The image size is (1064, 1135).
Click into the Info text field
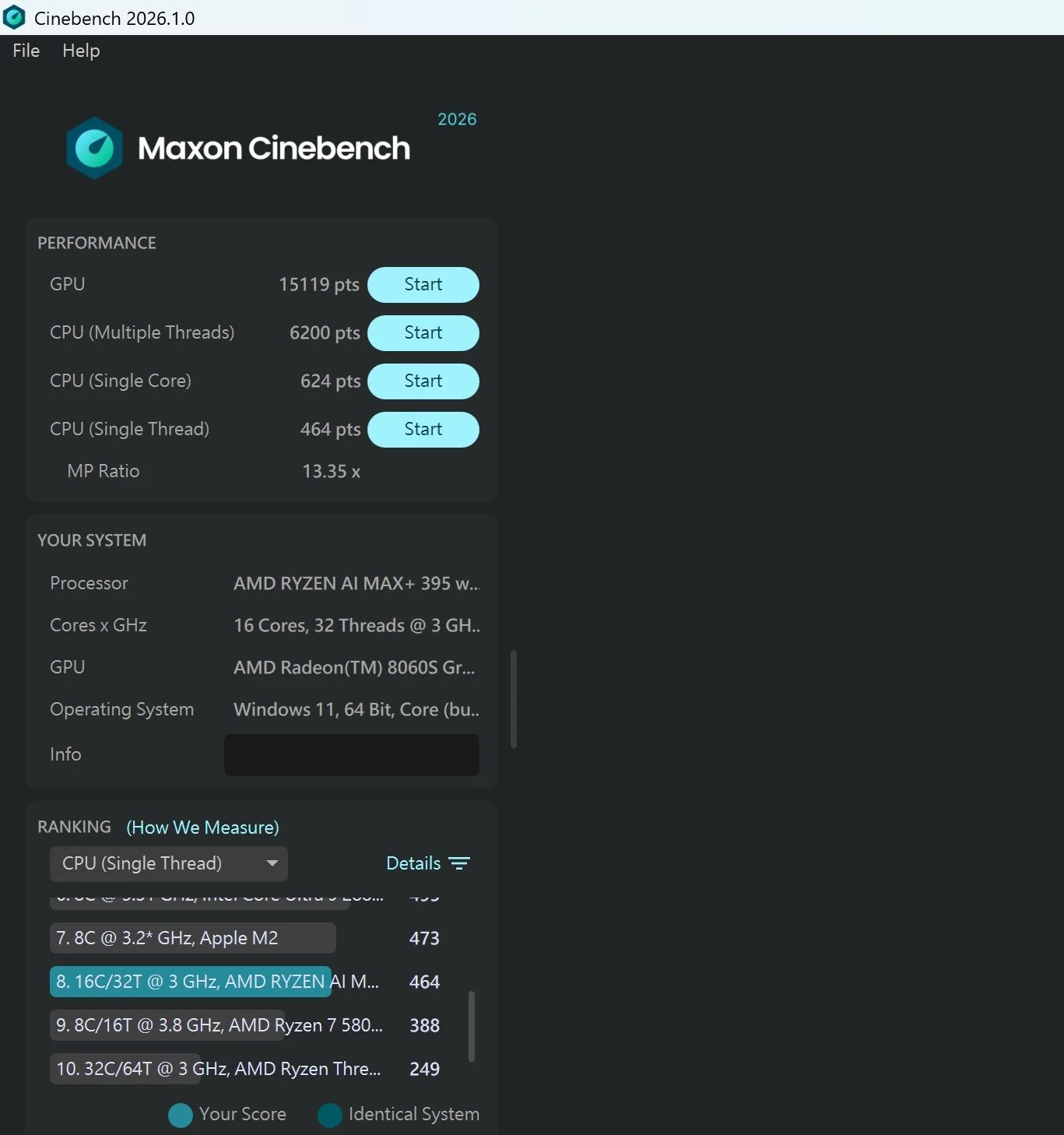click(x=352, y=755)
